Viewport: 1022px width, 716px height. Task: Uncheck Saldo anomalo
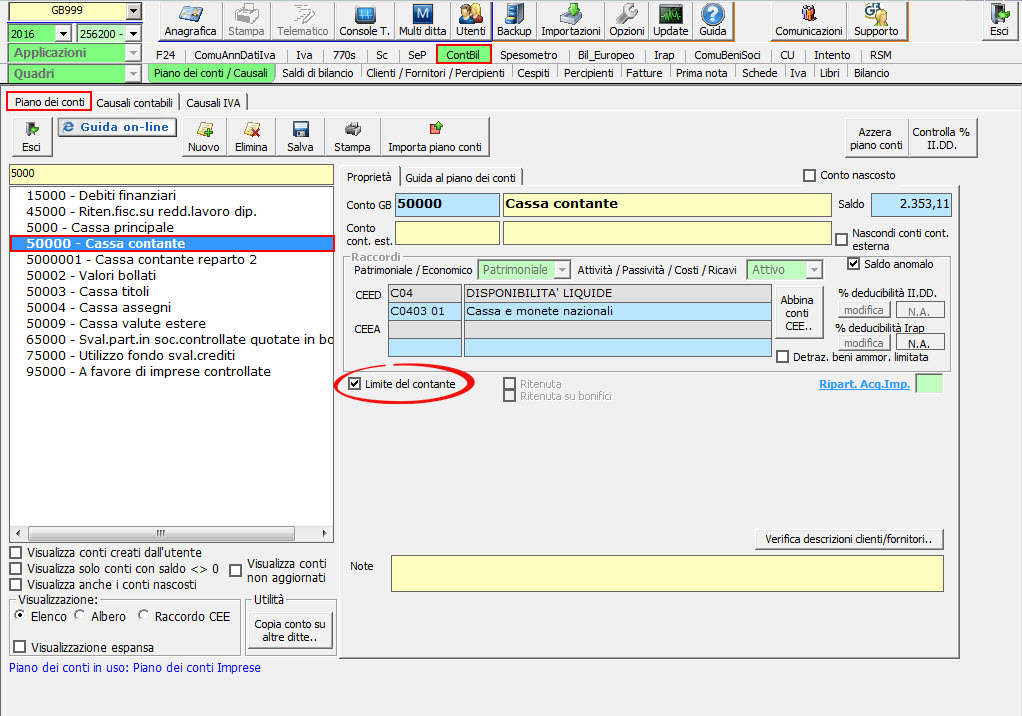point(853,264)
